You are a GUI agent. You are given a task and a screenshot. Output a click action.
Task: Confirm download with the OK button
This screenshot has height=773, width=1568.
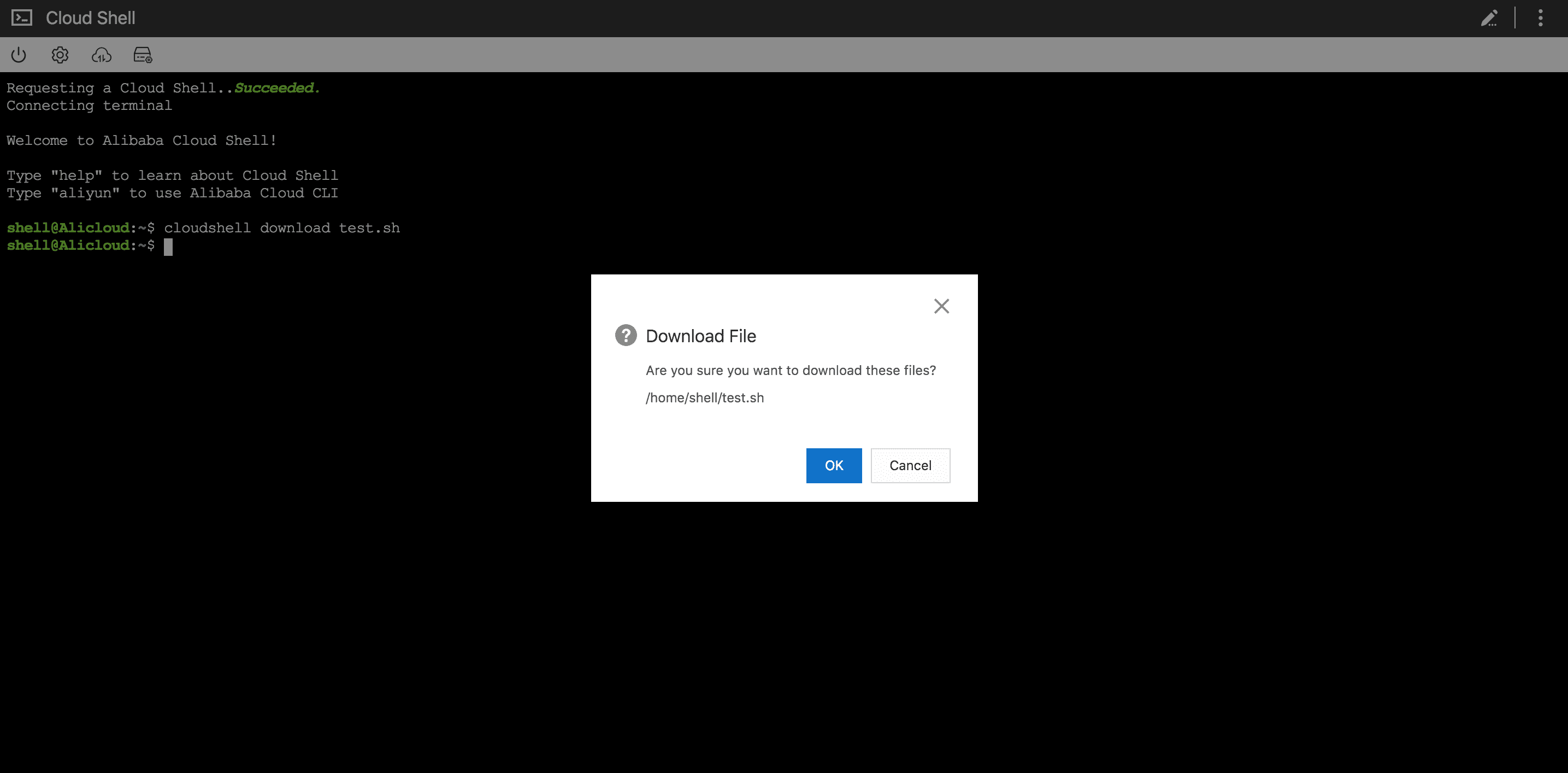[833, 465]
